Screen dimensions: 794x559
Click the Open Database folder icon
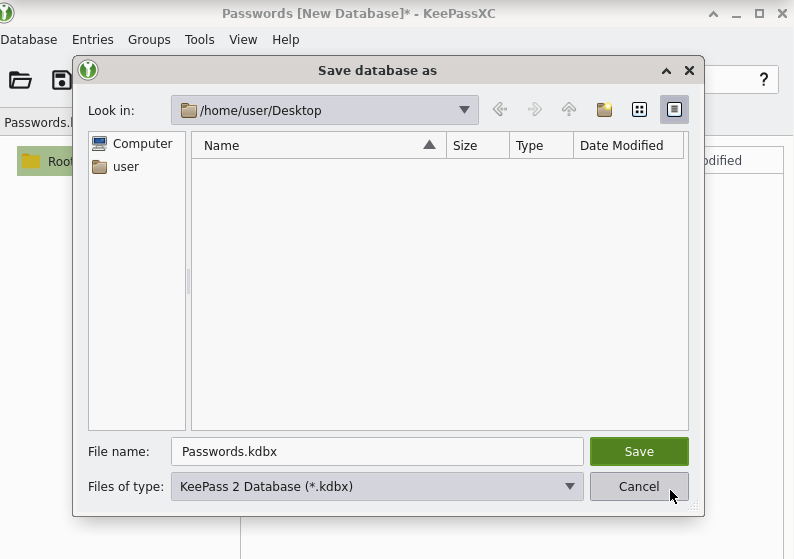point(20,80)
